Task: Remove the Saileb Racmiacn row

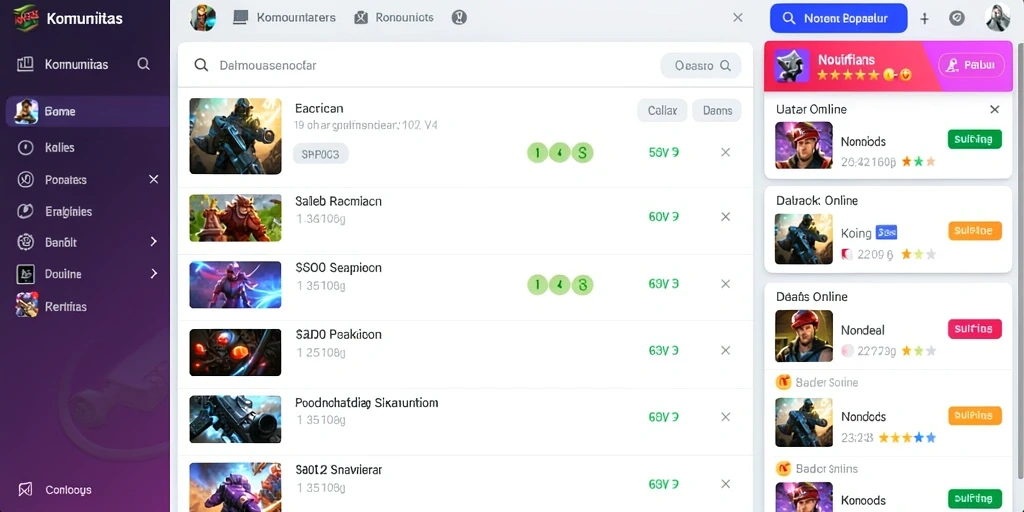Action: click(725, 216)
